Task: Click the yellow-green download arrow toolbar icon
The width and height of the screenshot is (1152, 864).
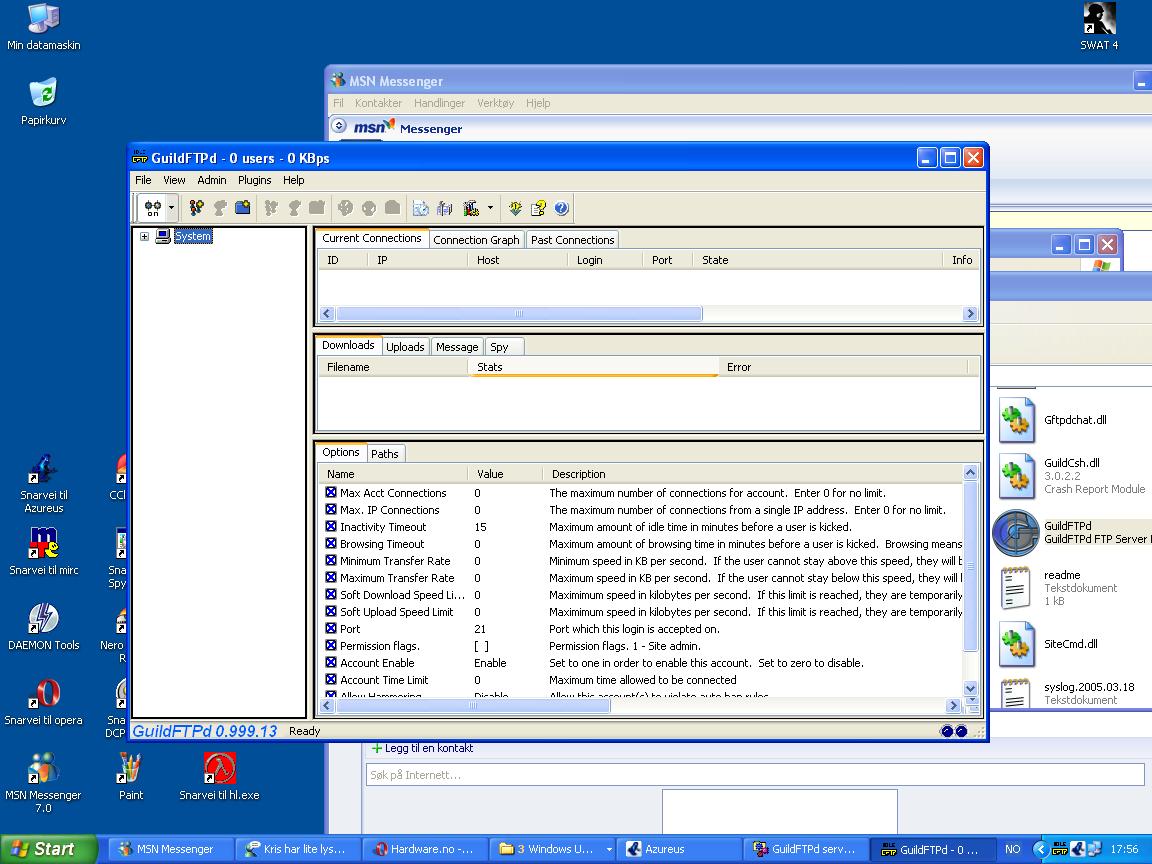Action: (515, 209)
